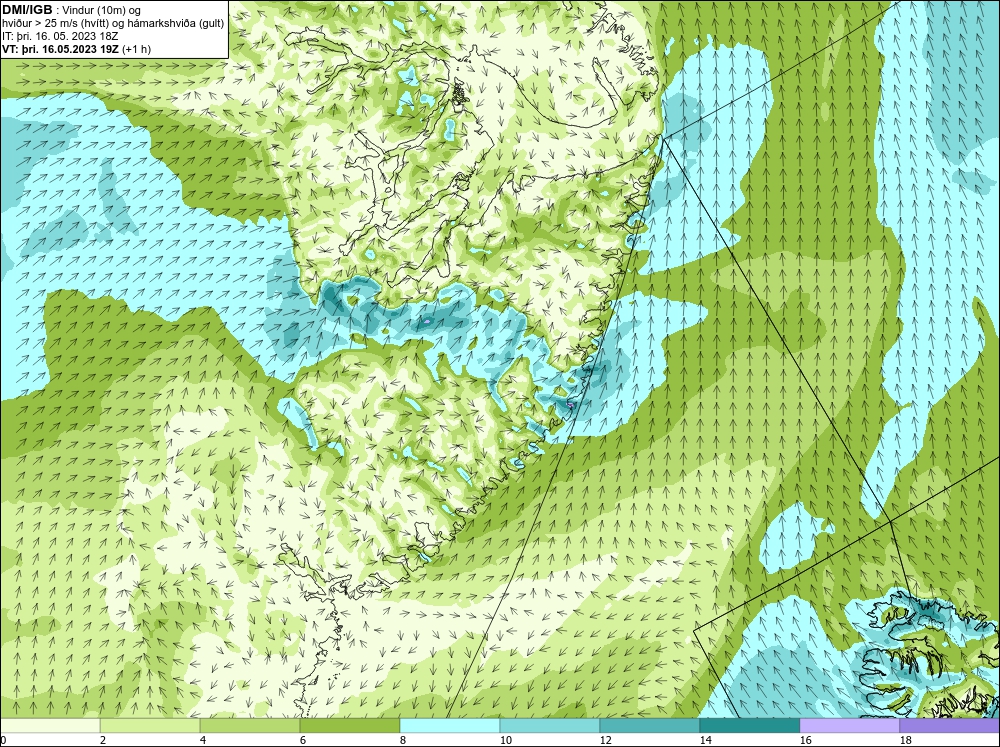Screen dimensions: 1000x747
Task: Click the legend label '16'
Action: pyautogui.click(x=805, y=740)
